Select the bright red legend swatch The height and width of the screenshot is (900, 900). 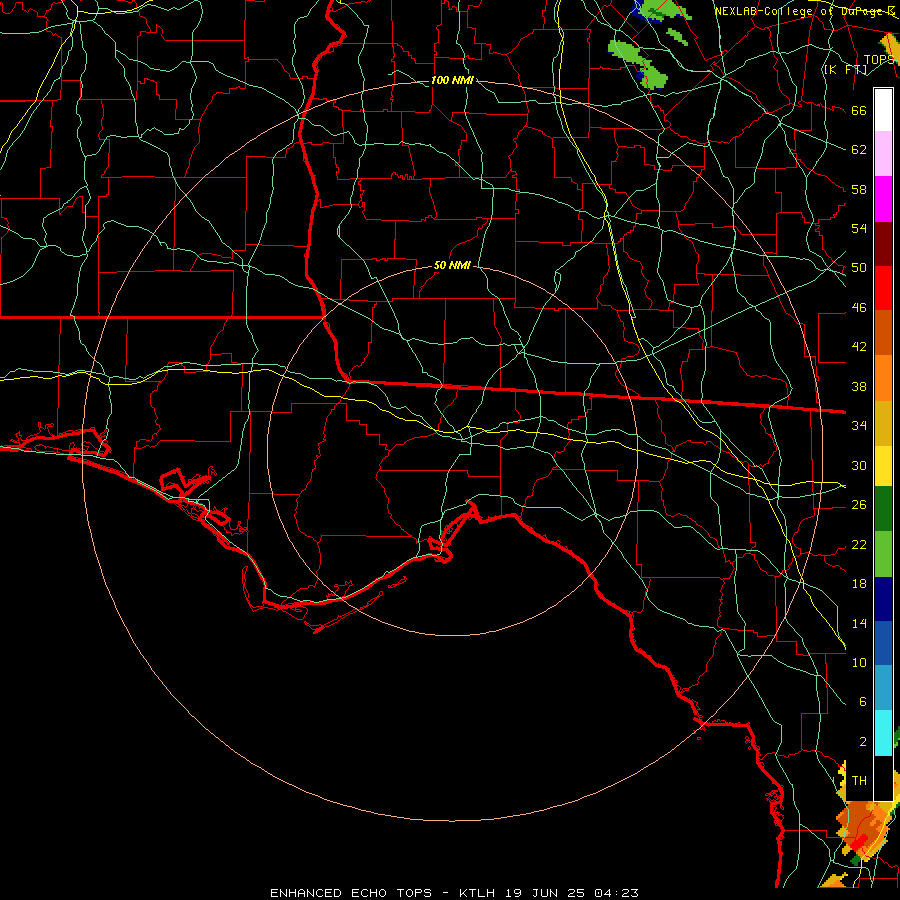pos(883,288)
